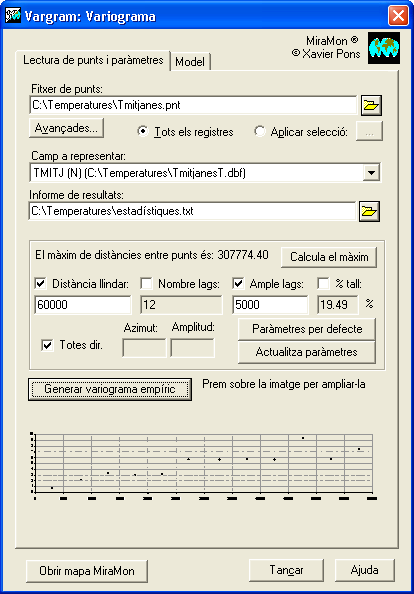The image size is (414, 594).
Task: Browse for the Fitxer de punts file
Action: tap(371, 105)
